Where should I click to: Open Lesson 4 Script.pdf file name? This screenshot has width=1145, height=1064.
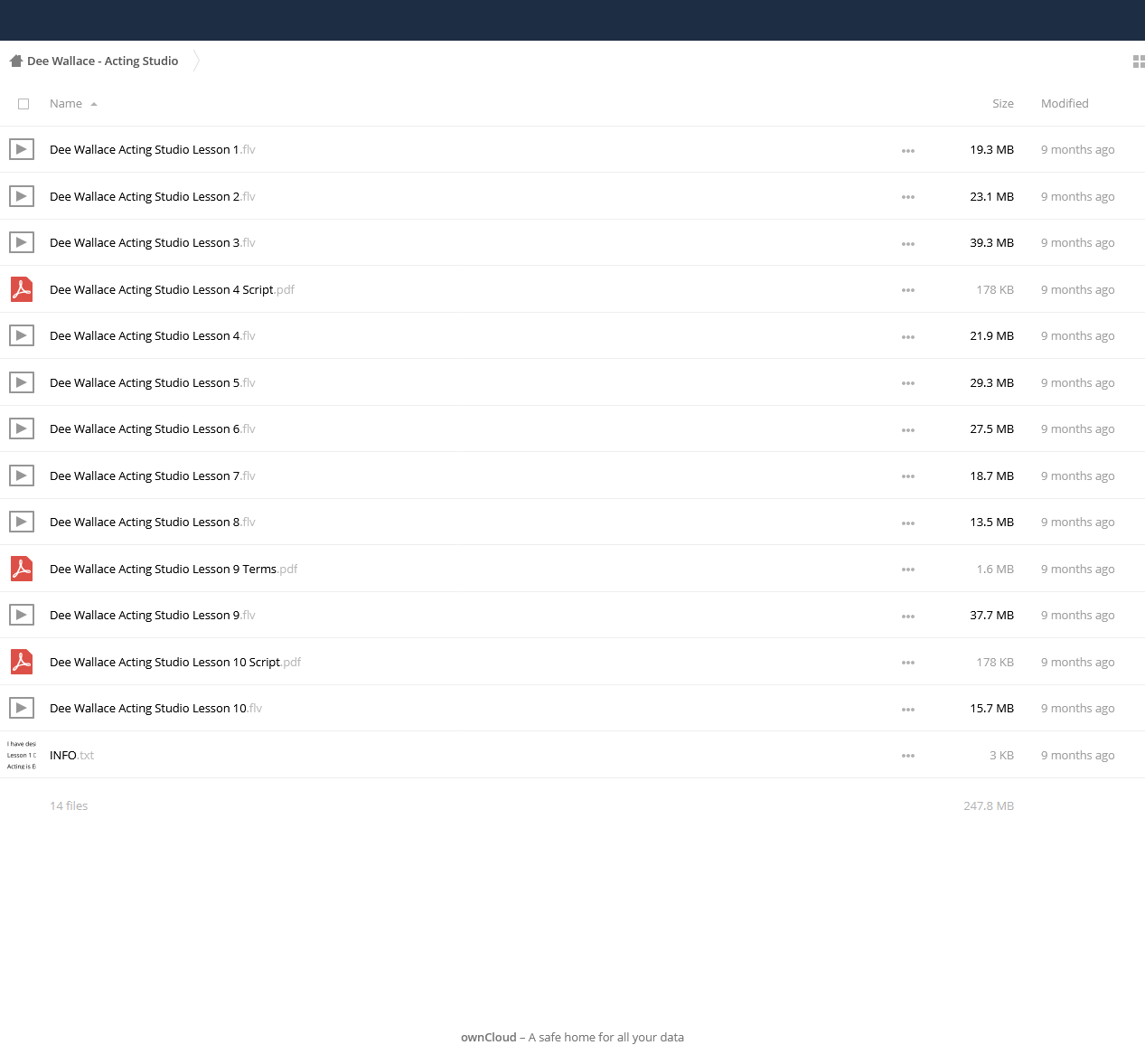click(172, 290)
